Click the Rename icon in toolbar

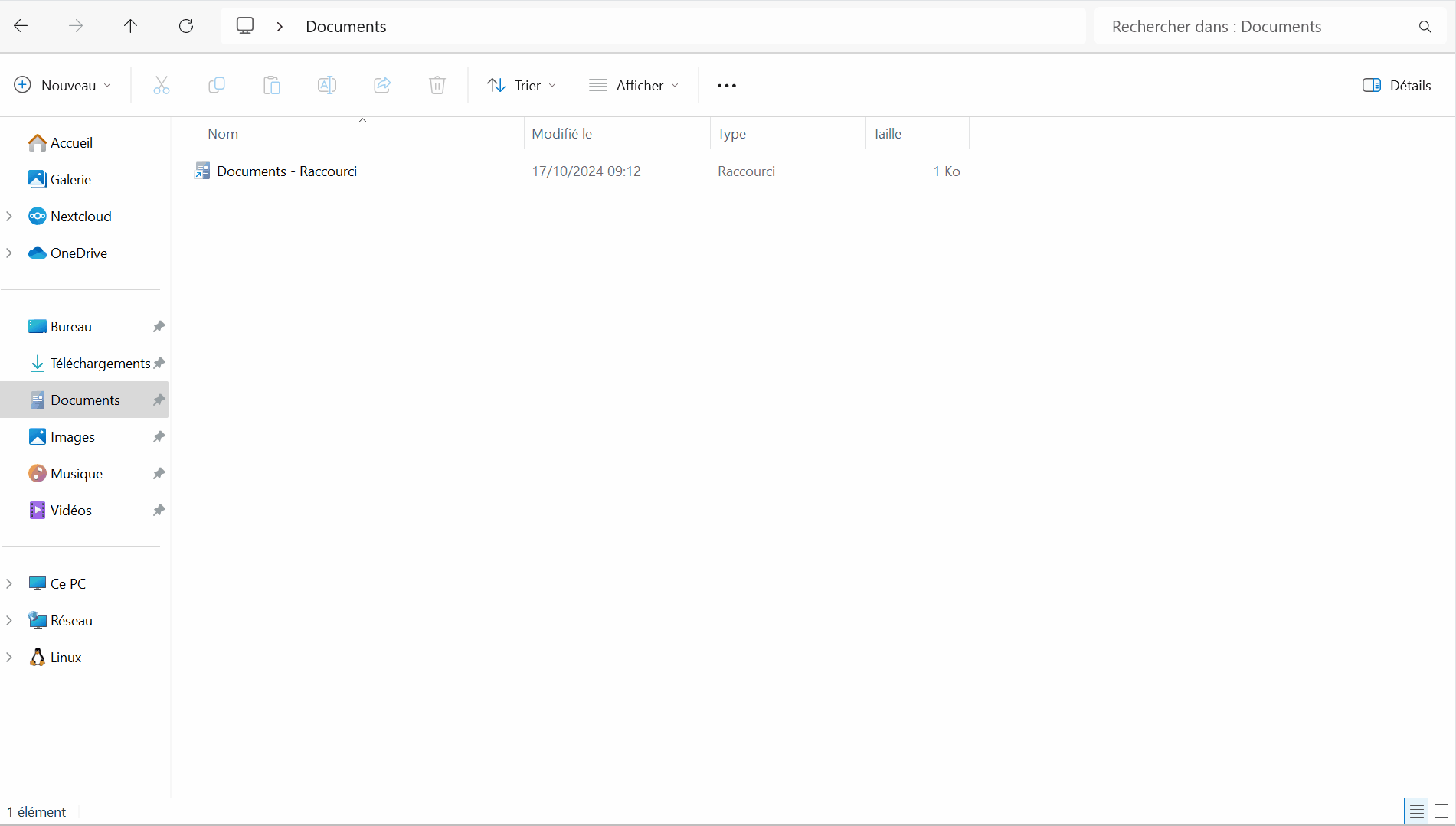coord(327,85)
